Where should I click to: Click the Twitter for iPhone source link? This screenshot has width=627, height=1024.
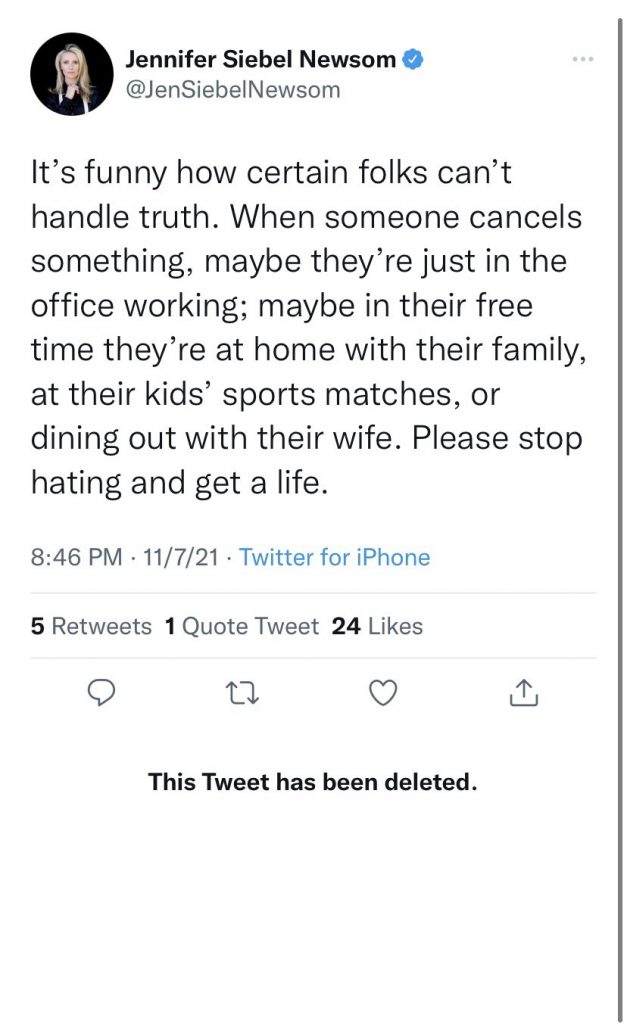334,557
